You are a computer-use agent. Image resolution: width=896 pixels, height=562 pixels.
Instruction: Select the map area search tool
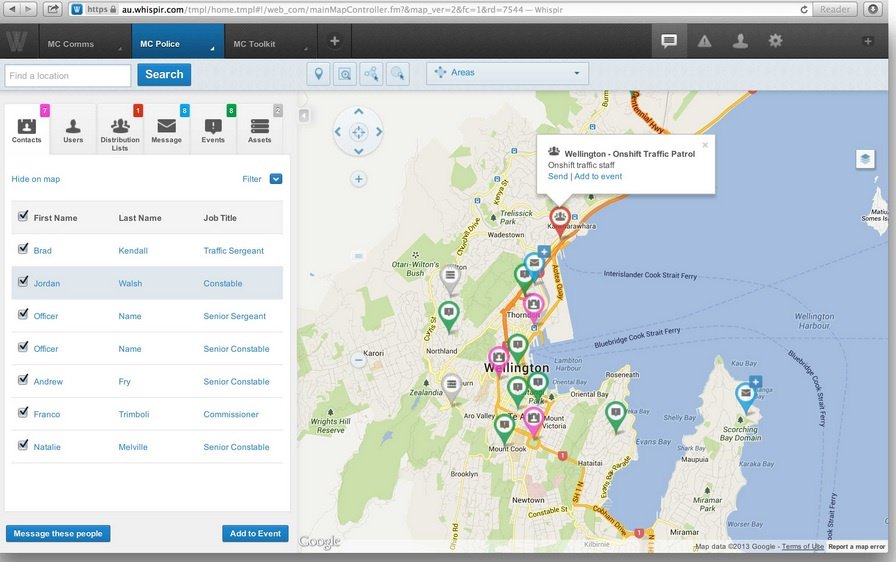[x=345, y=74]
